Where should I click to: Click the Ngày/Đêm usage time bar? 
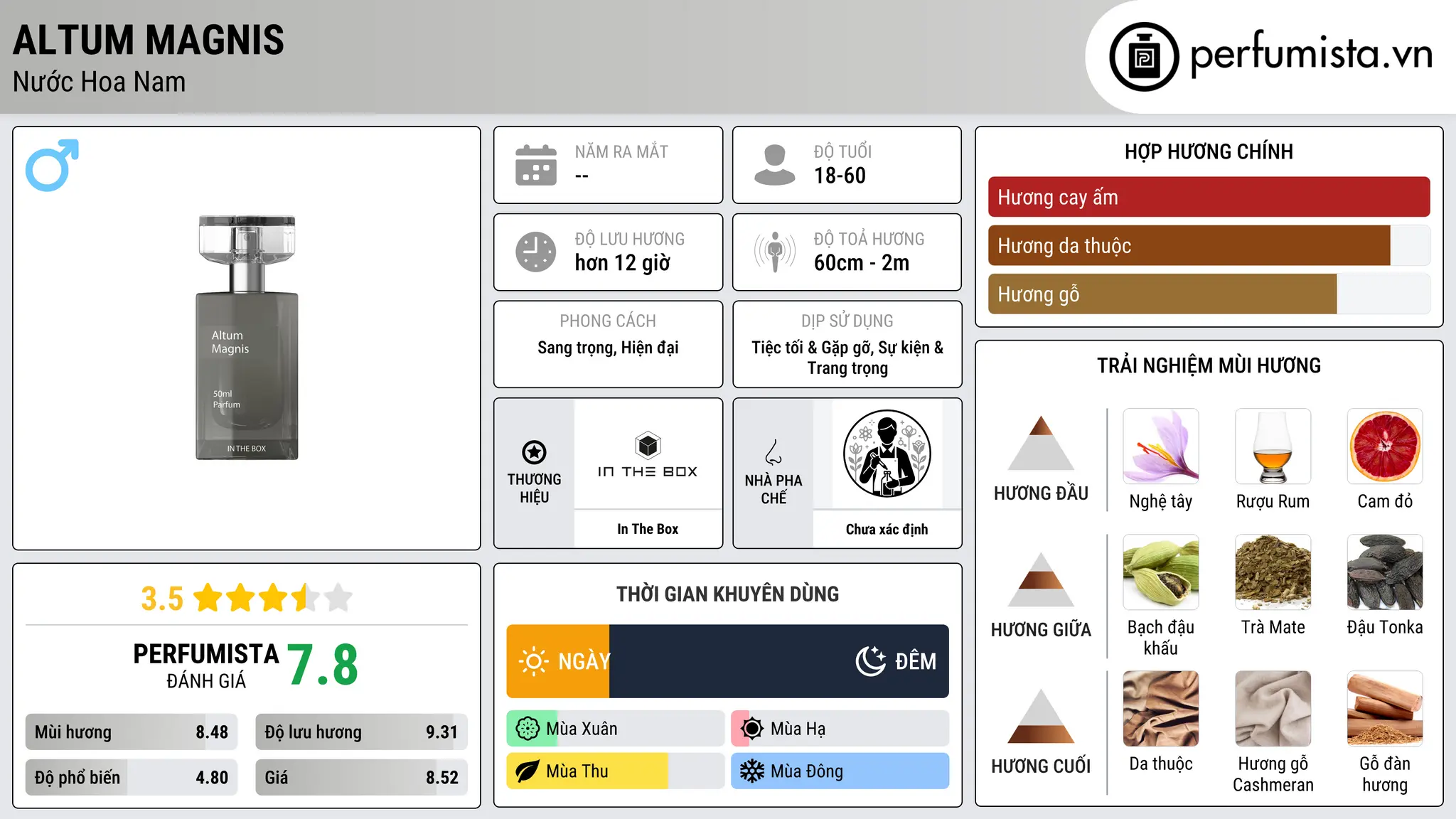(727, 661)
